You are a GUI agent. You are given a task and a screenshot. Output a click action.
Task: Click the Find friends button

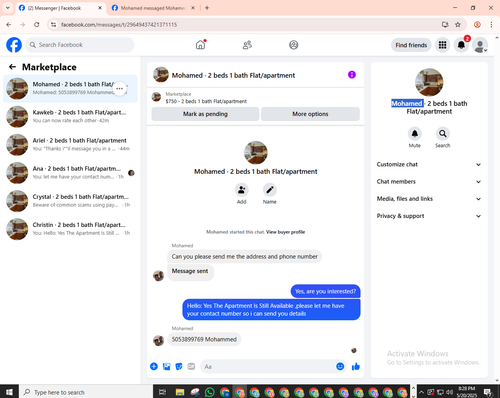[x=411, y=45]
